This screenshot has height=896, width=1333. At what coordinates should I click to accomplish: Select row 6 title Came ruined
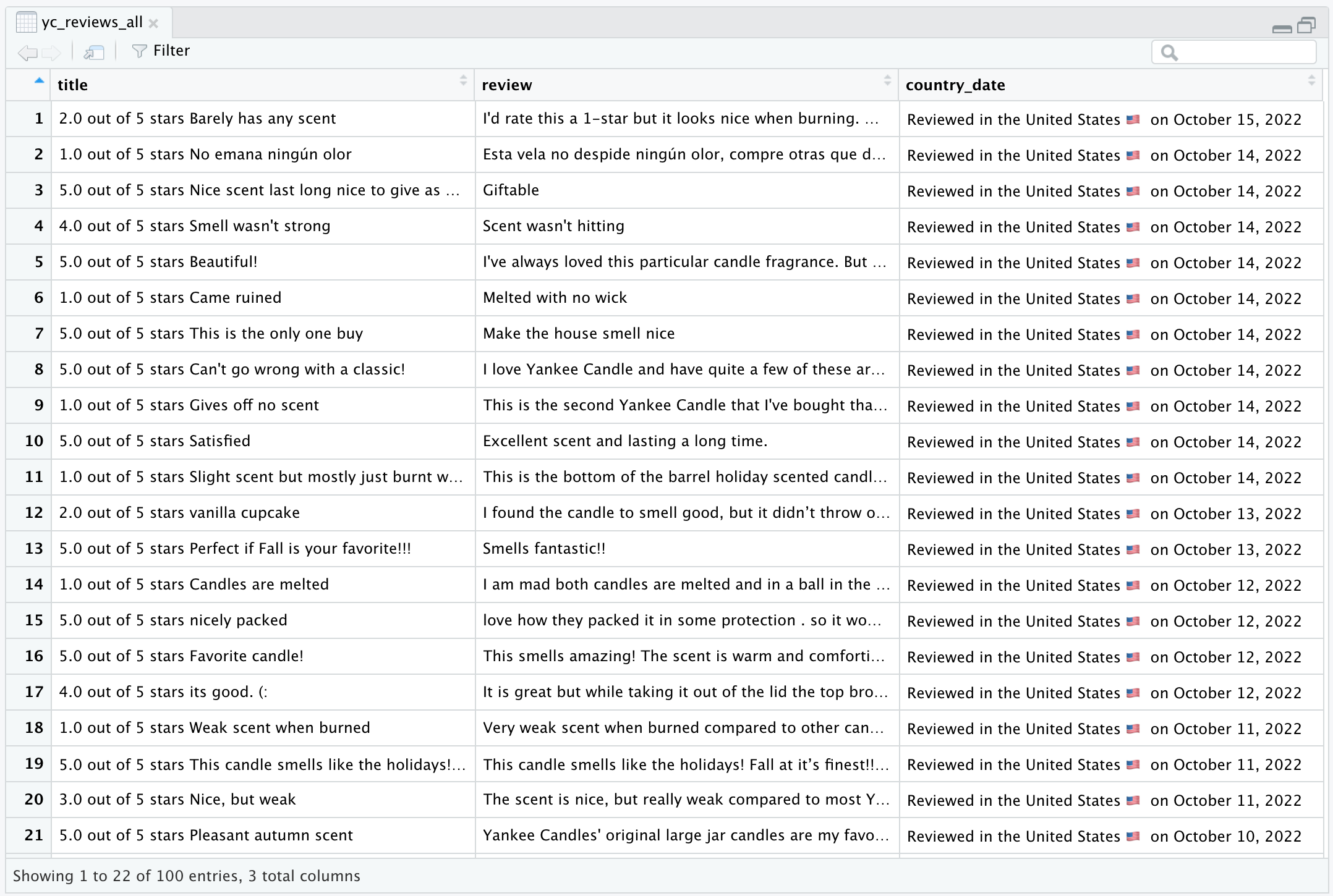(171, 298)
